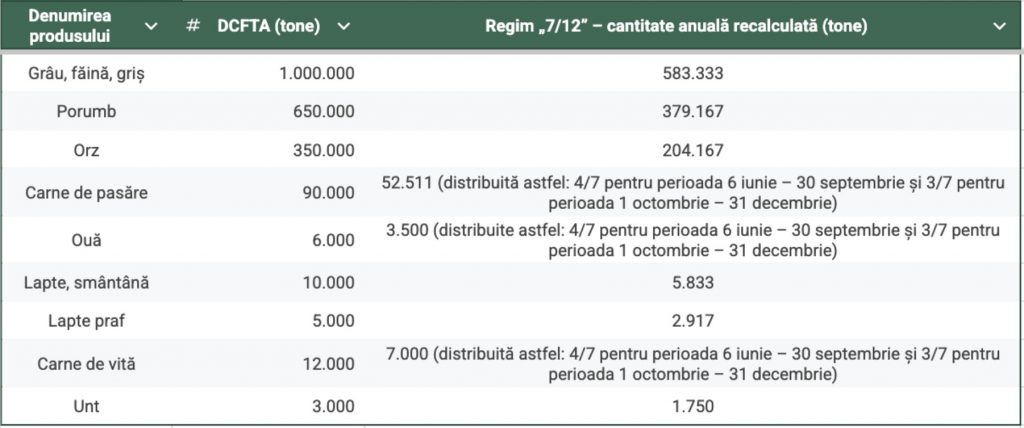This screenshot has height=428, width=1024.
Task: Click the Porumb product cell
Action: [86, 112]
